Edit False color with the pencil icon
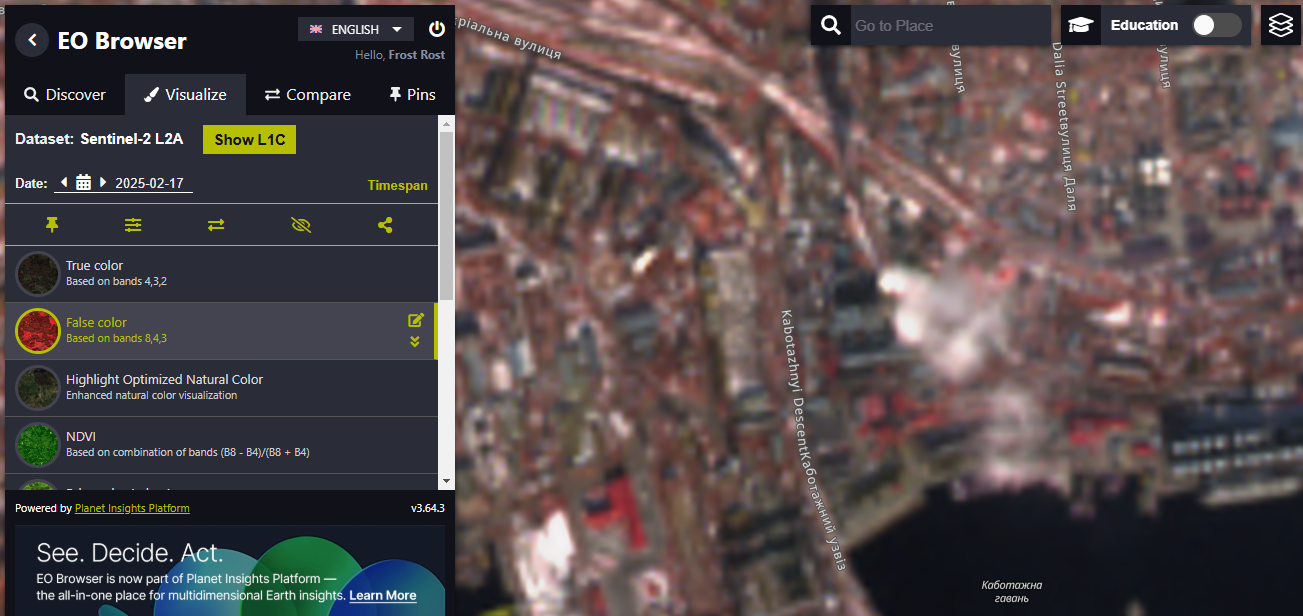The height and width of the screenshot is (616, 1303). pyautogui.click(x=416, y=320)
